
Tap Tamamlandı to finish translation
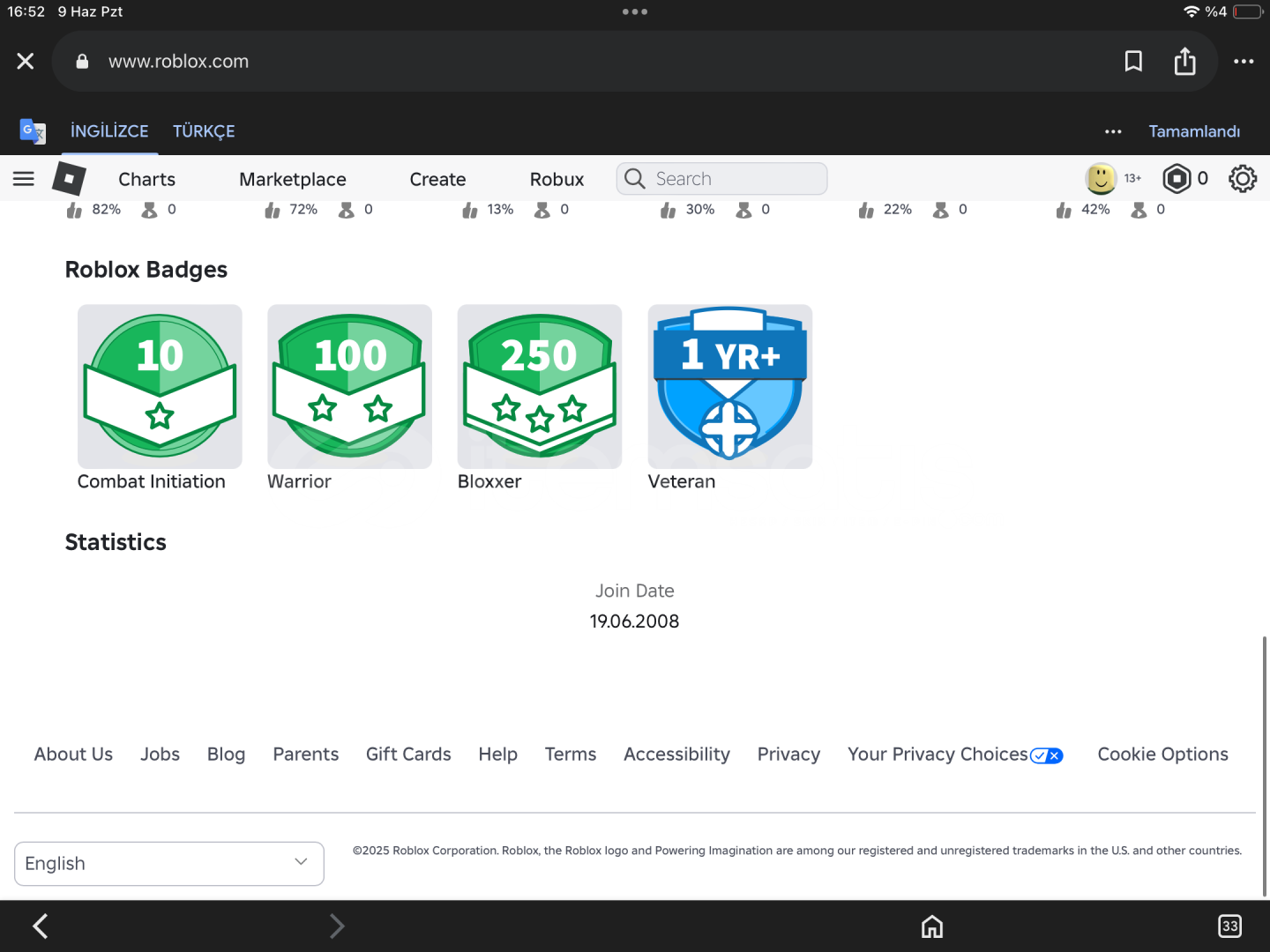[x=1194, y=131]
